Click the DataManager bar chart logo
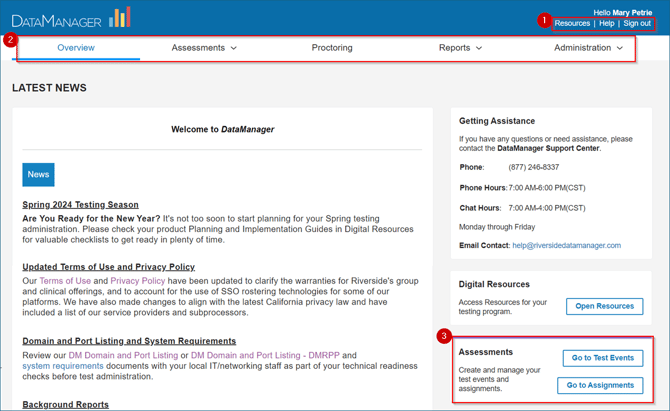The height and width of the screenshot is (411, 670). [x=120, y=18]
